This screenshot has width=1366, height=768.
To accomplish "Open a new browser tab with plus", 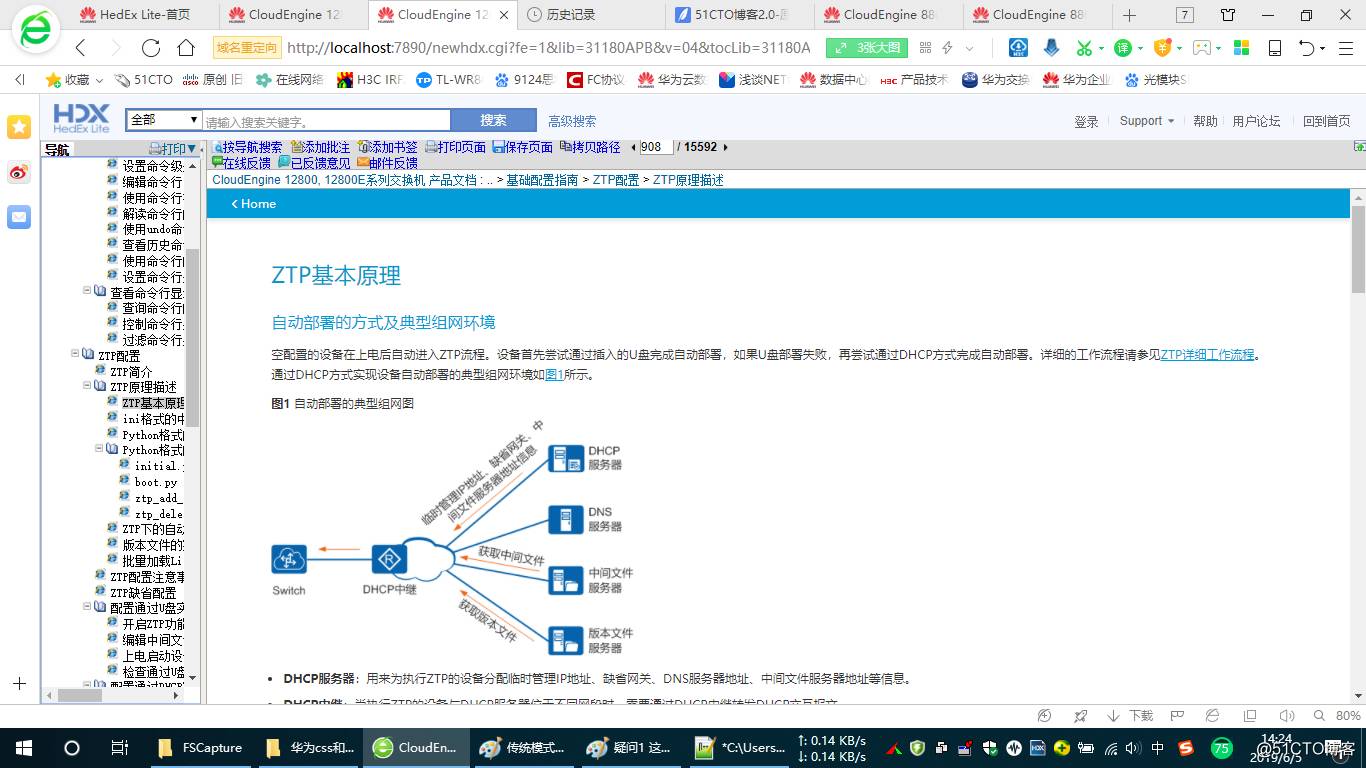I will [1130, 15].
